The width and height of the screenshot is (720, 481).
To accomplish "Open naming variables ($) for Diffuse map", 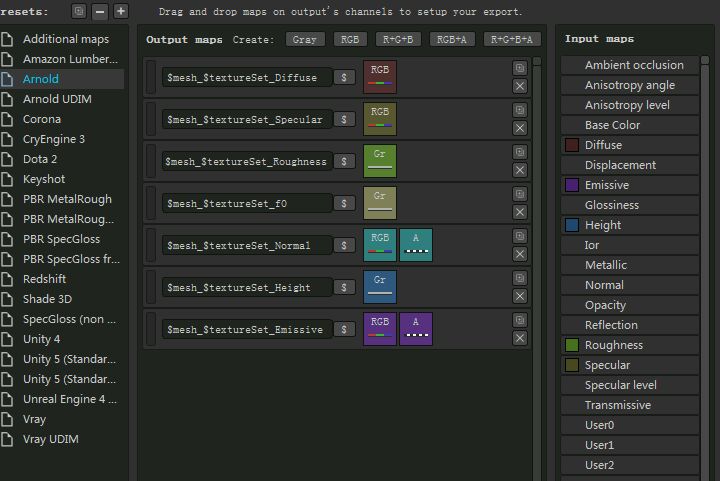I will click(344, 77).
